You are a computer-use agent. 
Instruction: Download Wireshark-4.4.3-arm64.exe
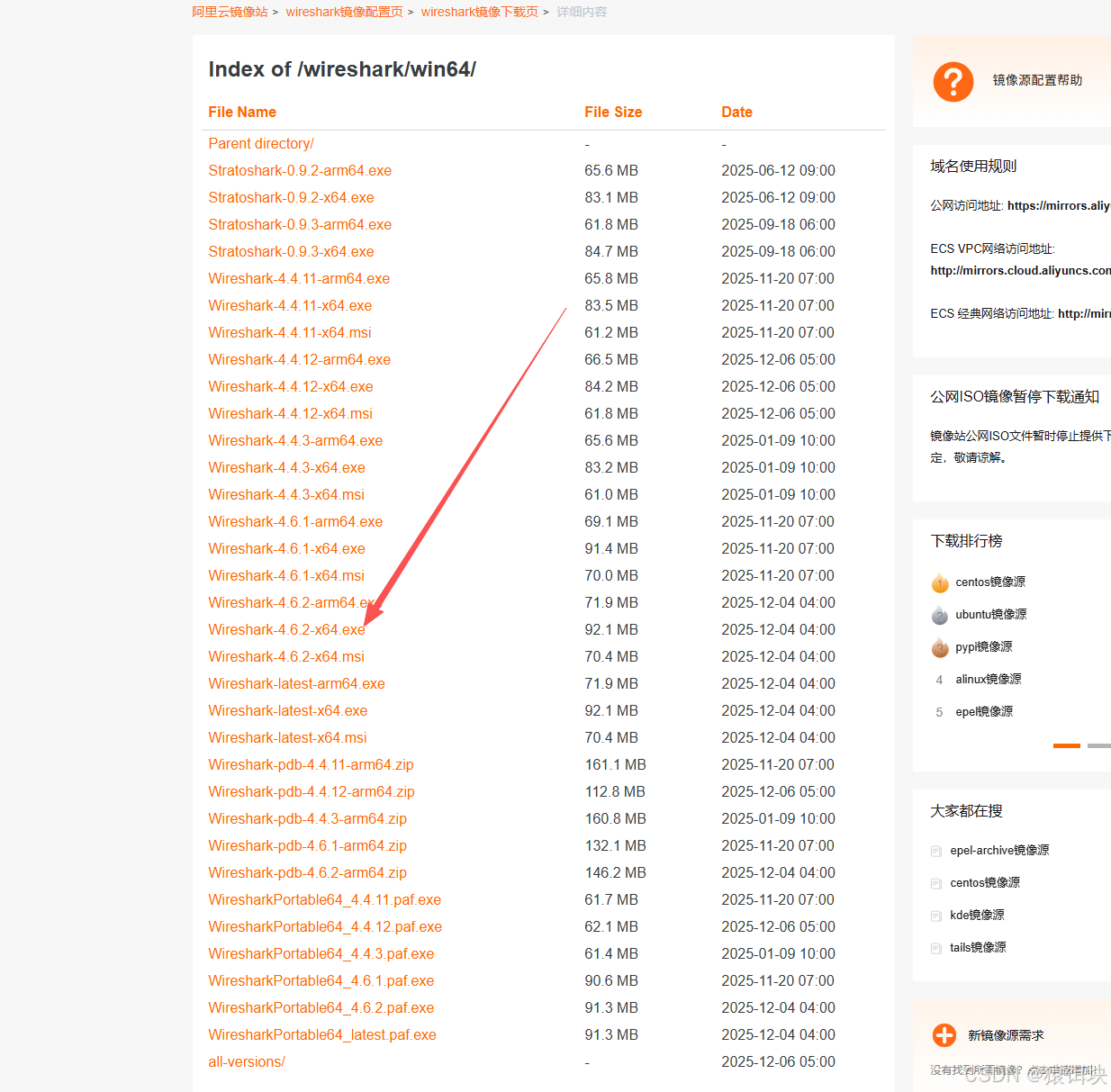pyautogui.click(x=295, y=440)
